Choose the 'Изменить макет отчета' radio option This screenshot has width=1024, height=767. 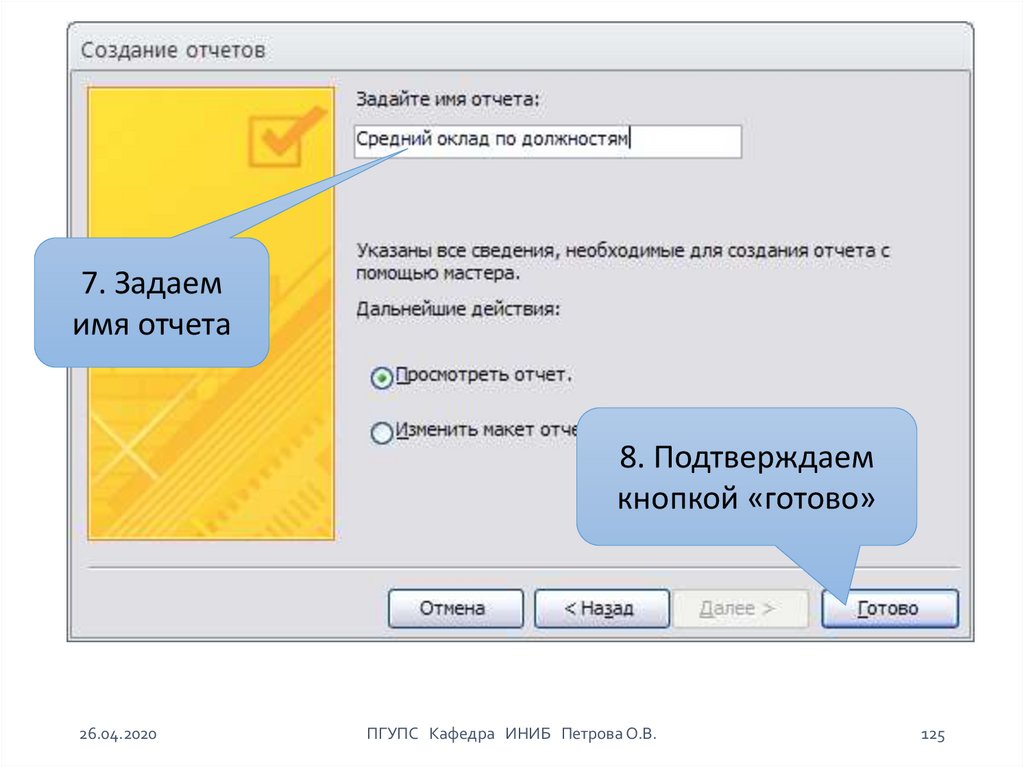pyautogui.click(x=381, y=433)
